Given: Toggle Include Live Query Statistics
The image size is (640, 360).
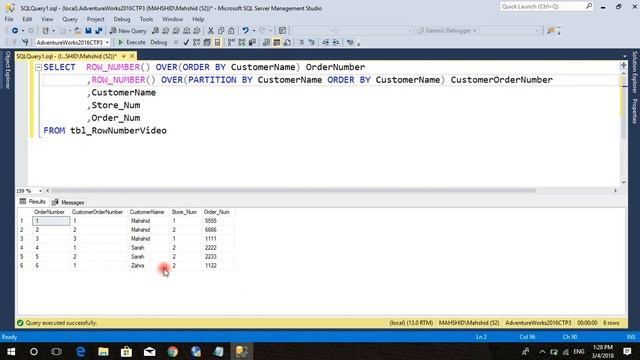Looking at the screenshot, I should [x=242, y=42].
